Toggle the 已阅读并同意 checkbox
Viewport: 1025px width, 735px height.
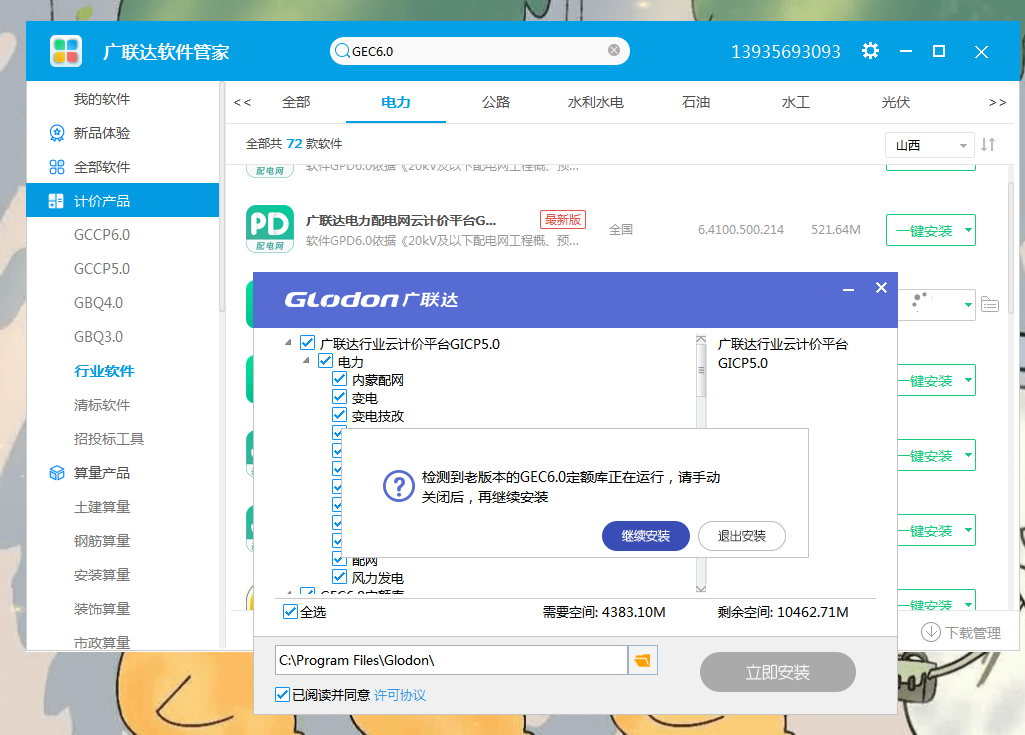click(282, 694)
